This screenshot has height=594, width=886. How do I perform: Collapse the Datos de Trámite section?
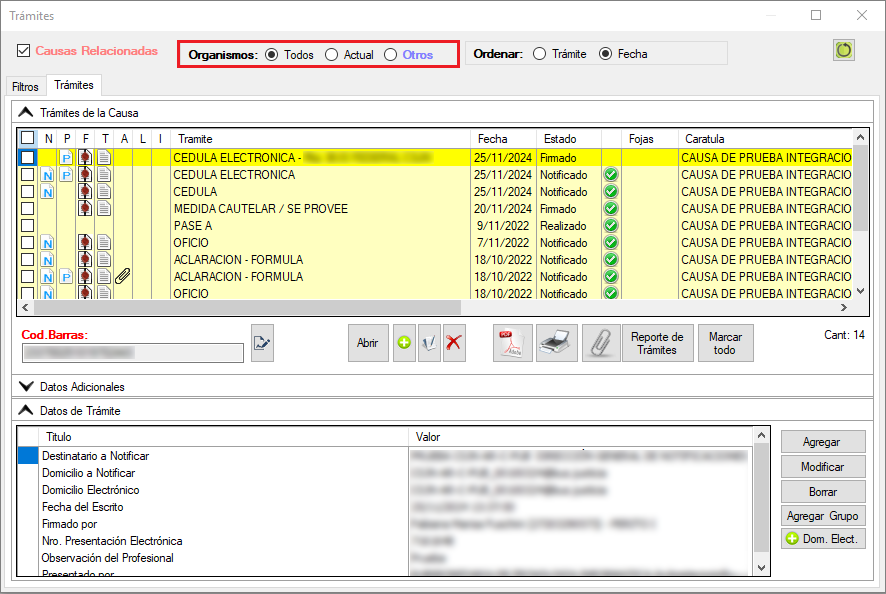pos(26,410)
